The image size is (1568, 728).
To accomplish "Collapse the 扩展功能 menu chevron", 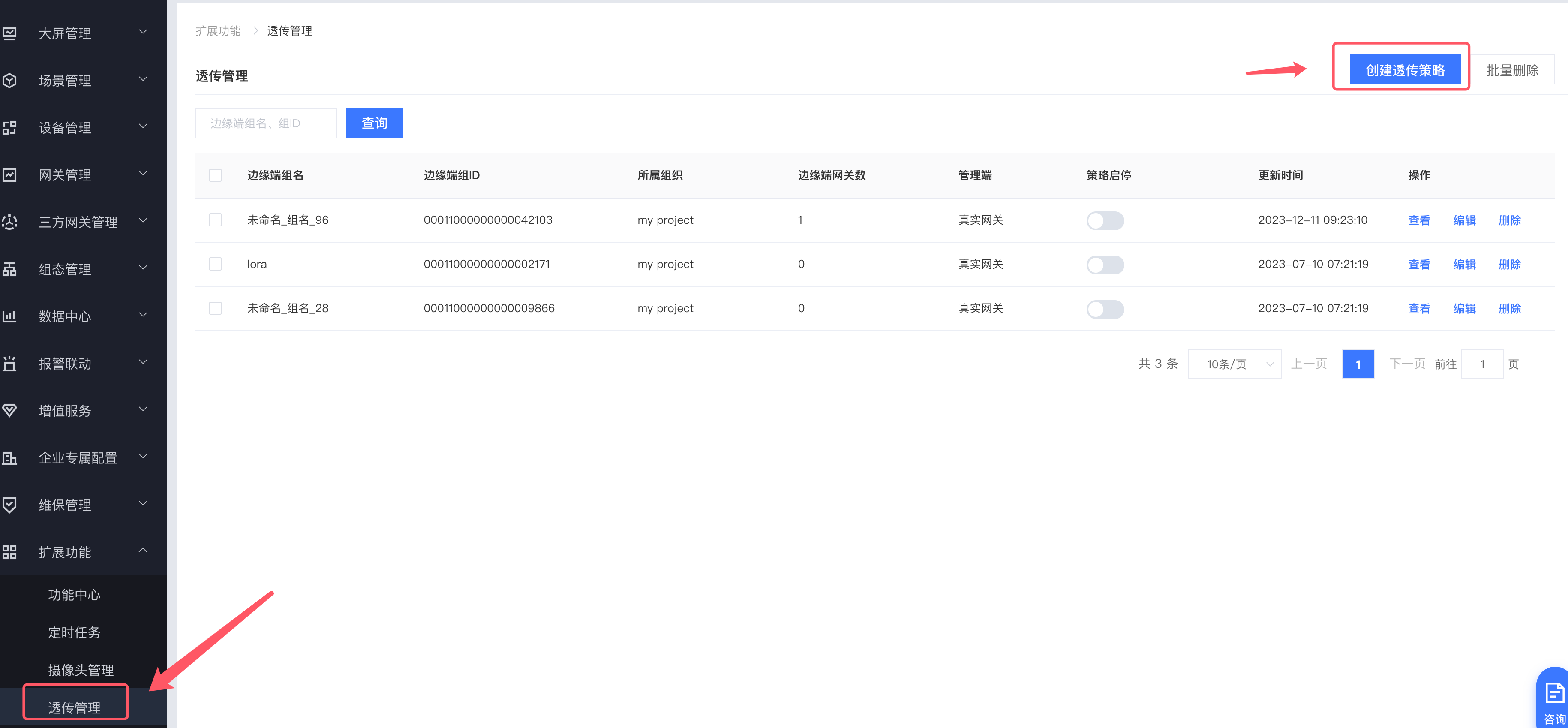I will click(143, 550).
